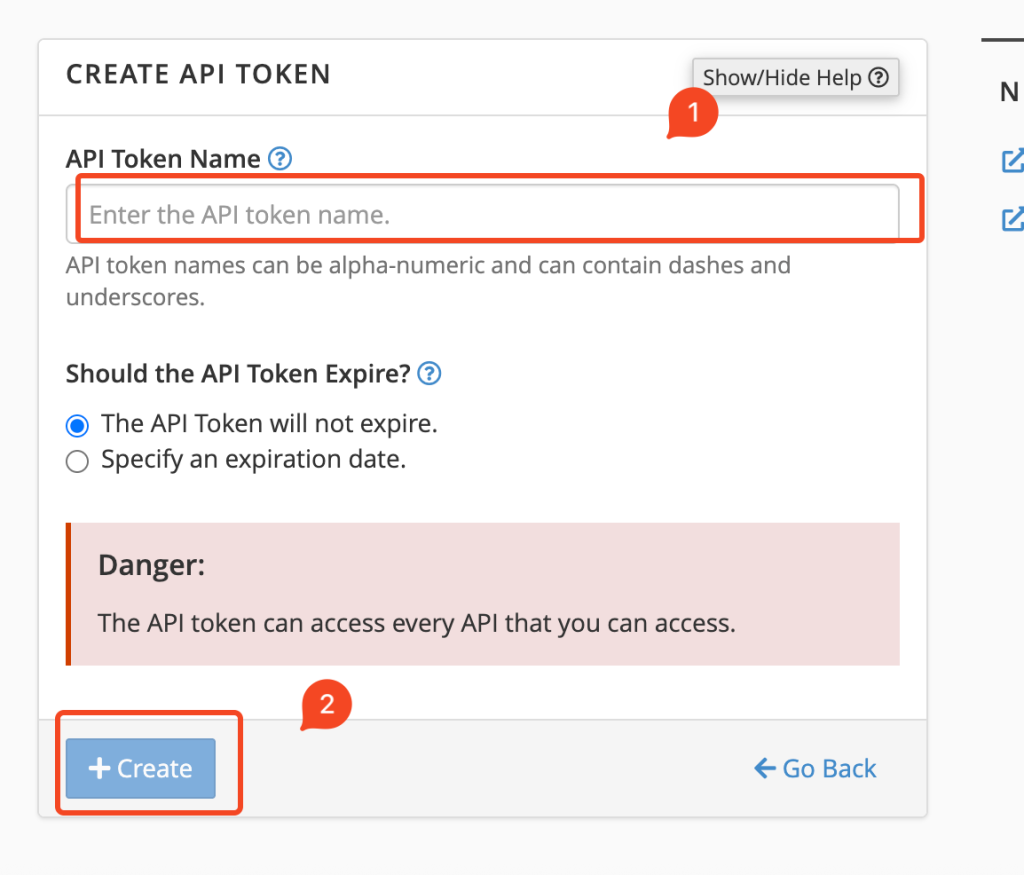Open the lower external link icon at right
The height and width of the screenshot is (875, 1024).
pyautogui.click(x=1012, y=218)
